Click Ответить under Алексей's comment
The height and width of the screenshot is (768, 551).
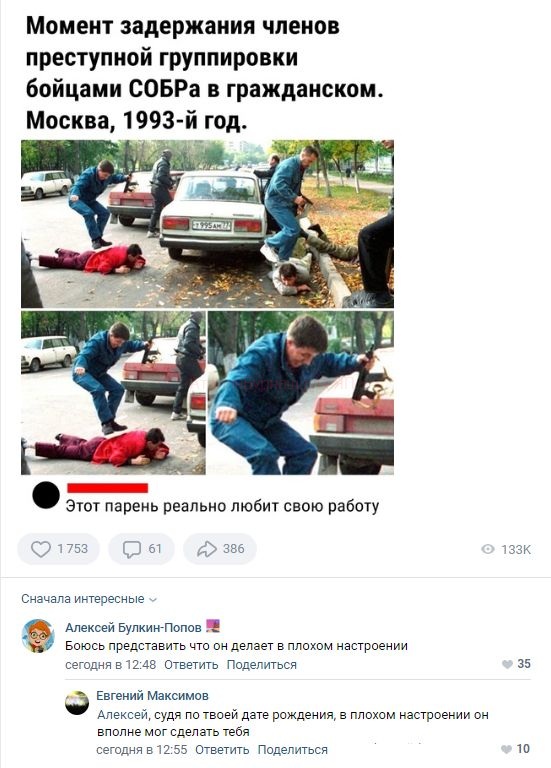pos(191,665)
